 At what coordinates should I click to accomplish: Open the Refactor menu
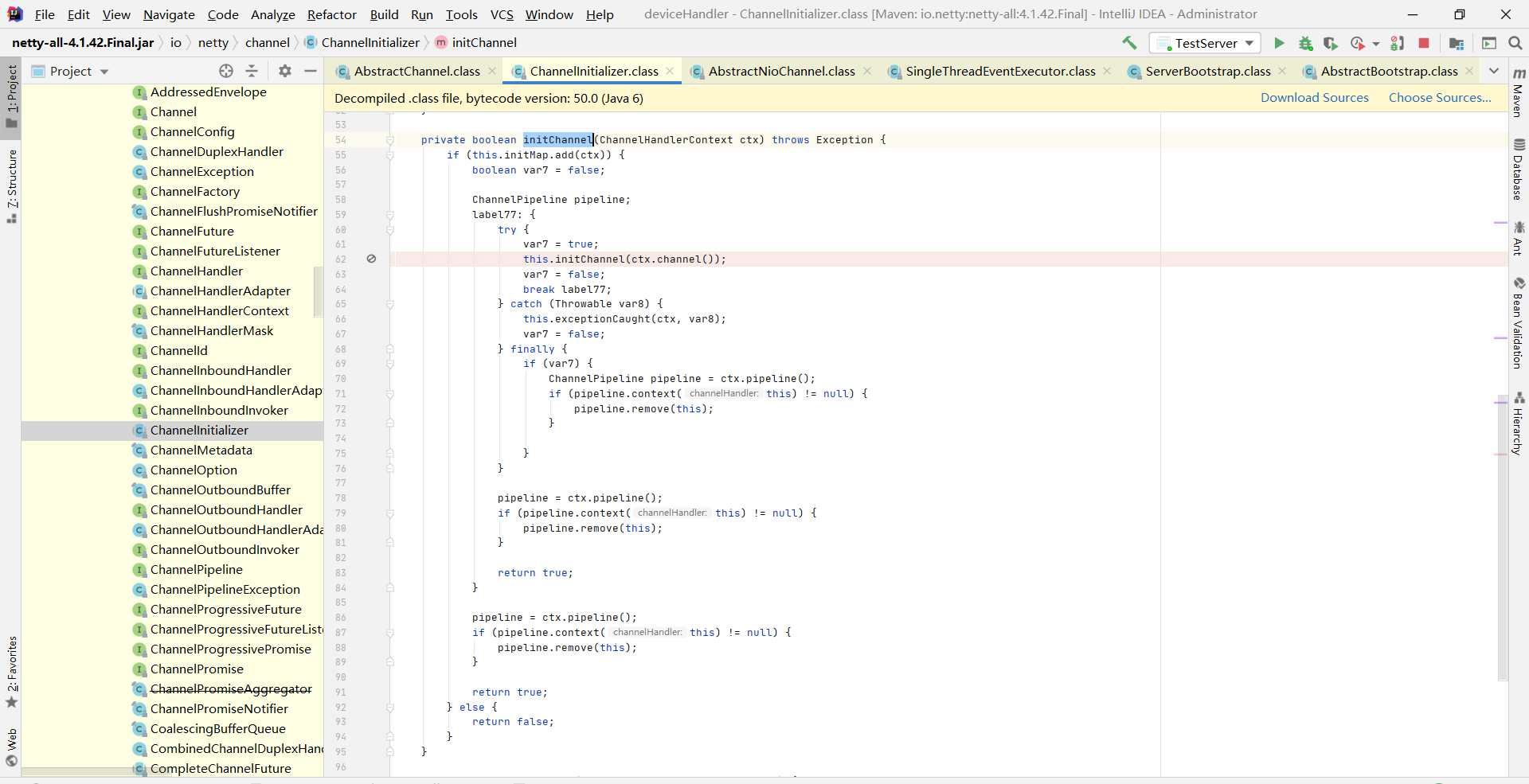[332, 14]
